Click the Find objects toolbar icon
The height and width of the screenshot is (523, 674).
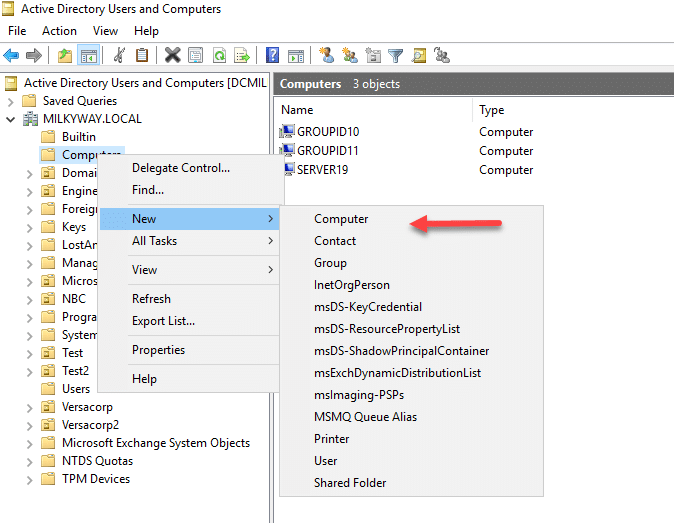tap(419, 55)
